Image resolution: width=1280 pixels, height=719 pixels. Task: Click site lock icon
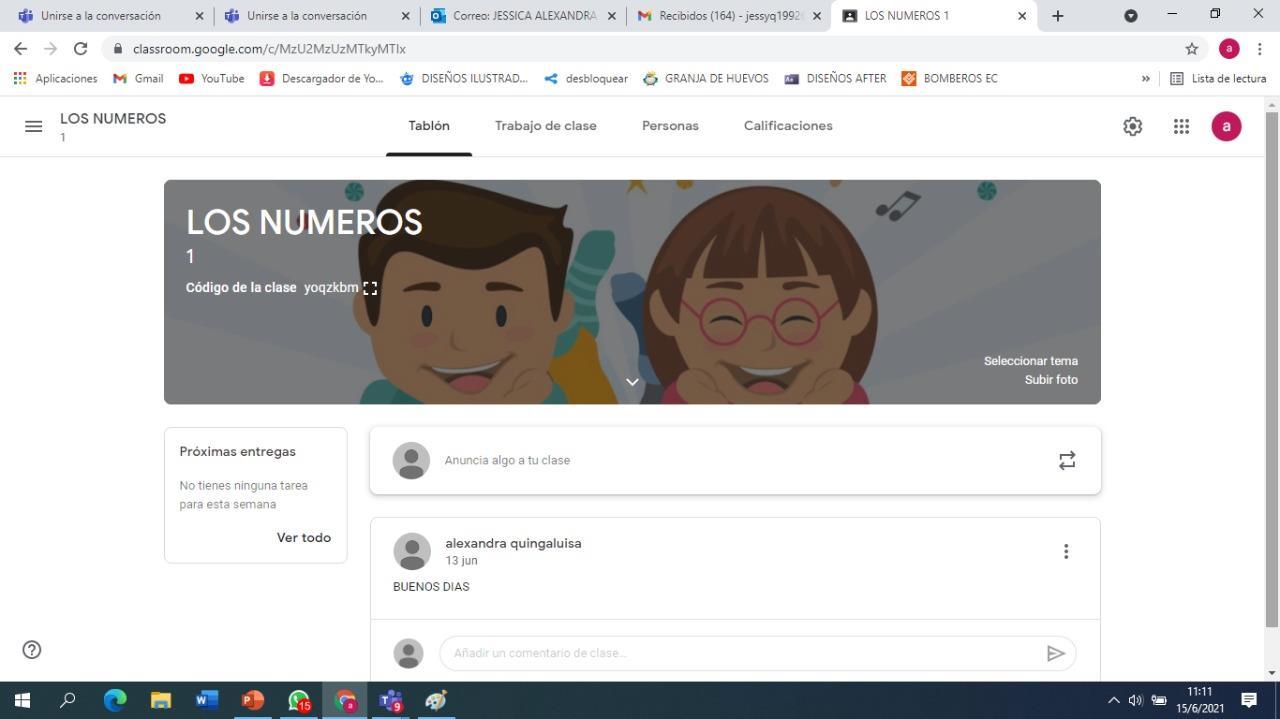pos(118,48)
